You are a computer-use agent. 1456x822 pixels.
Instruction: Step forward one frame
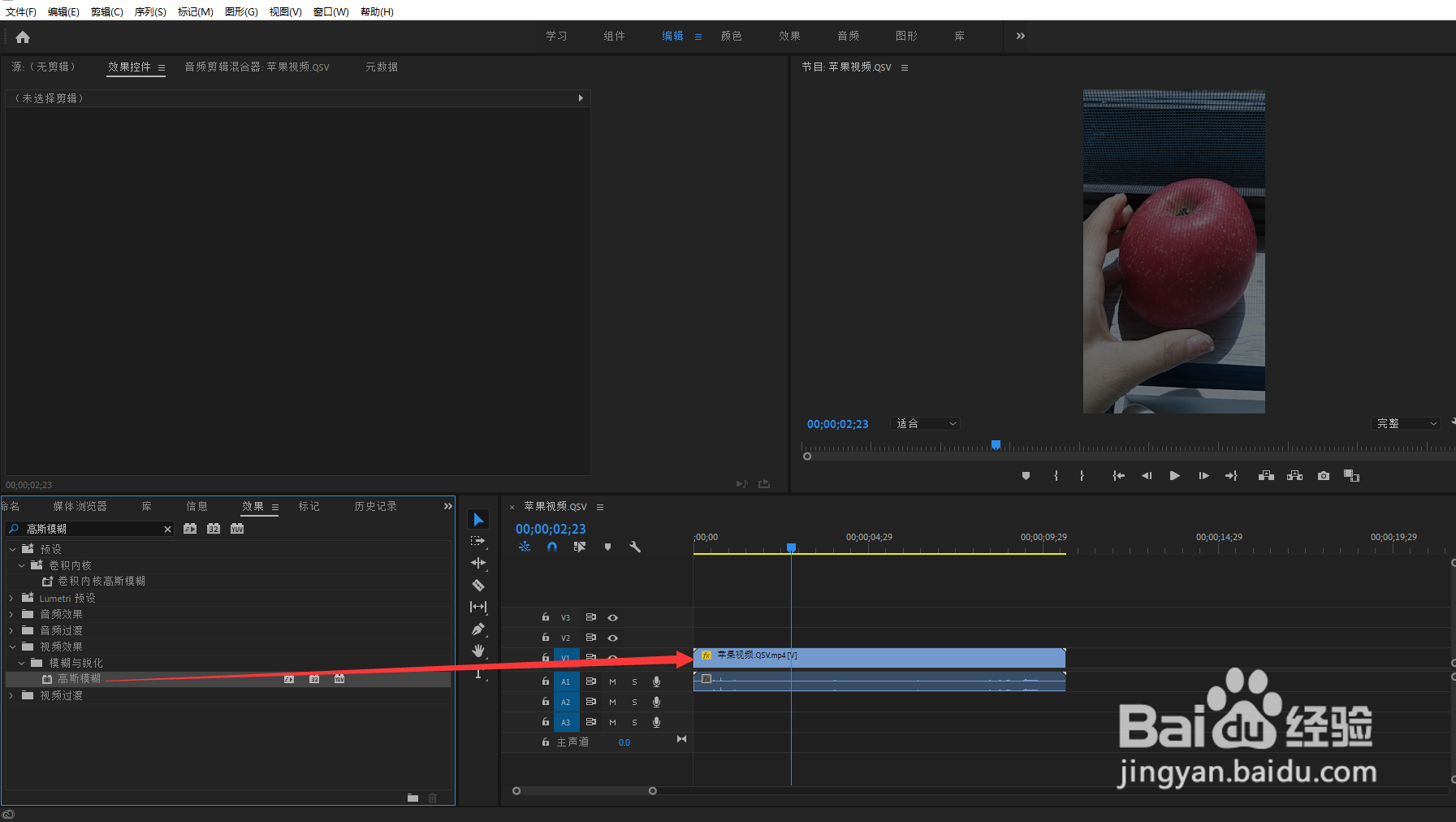coord(1203,476)
